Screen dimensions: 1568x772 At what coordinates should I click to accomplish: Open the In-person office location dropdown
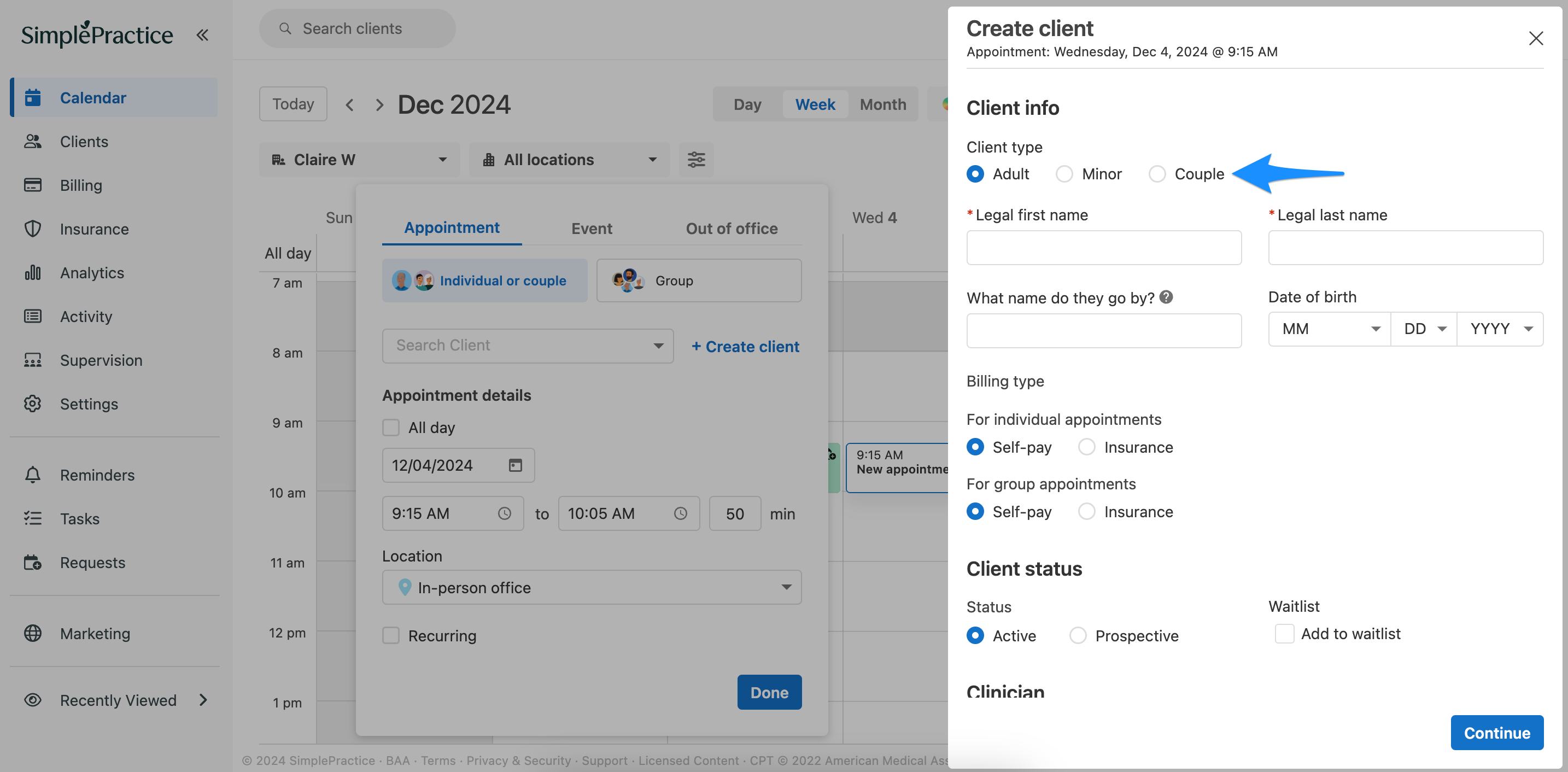[592, 588]
